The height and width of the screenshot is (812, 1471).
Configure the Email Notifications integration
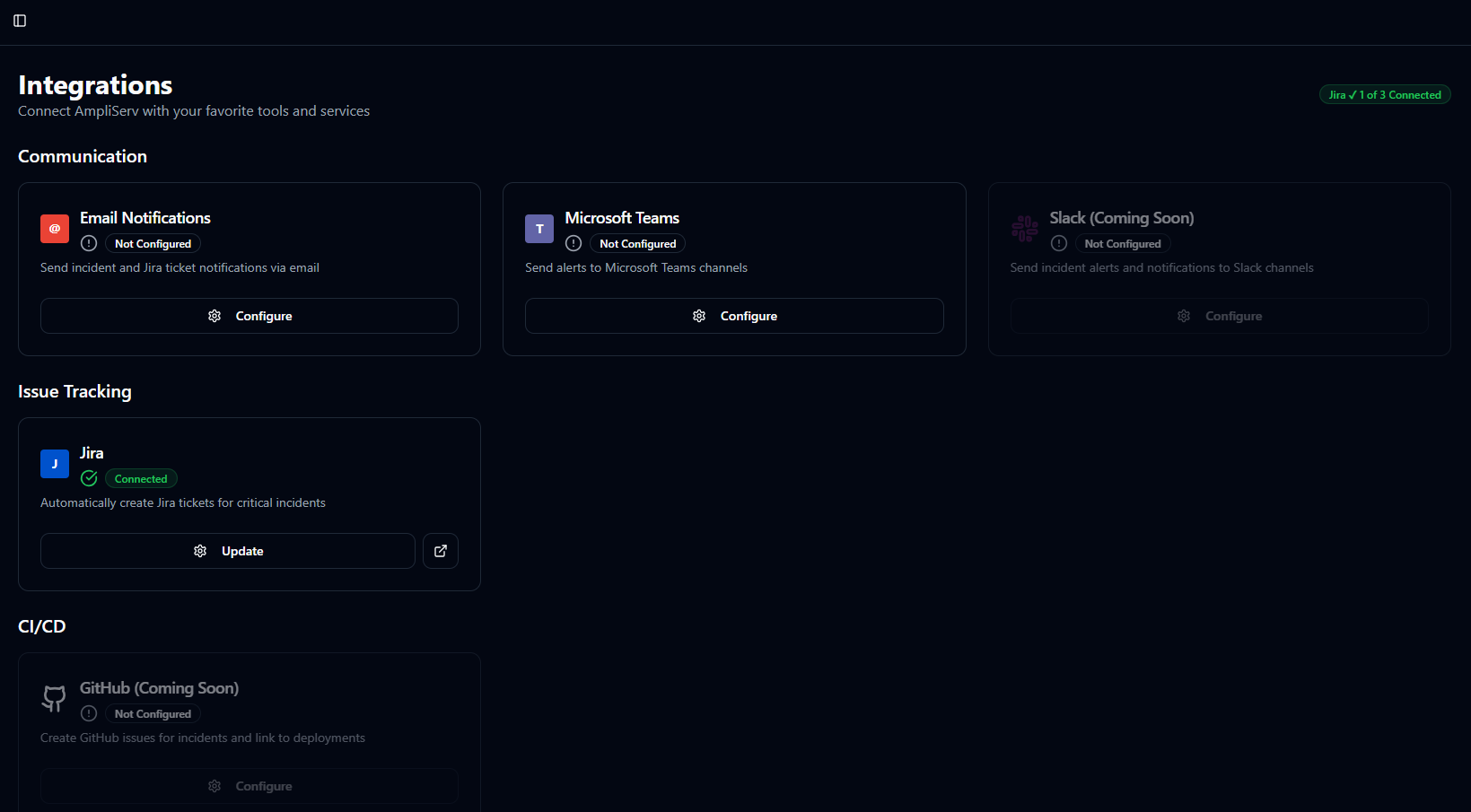point(249,316)
